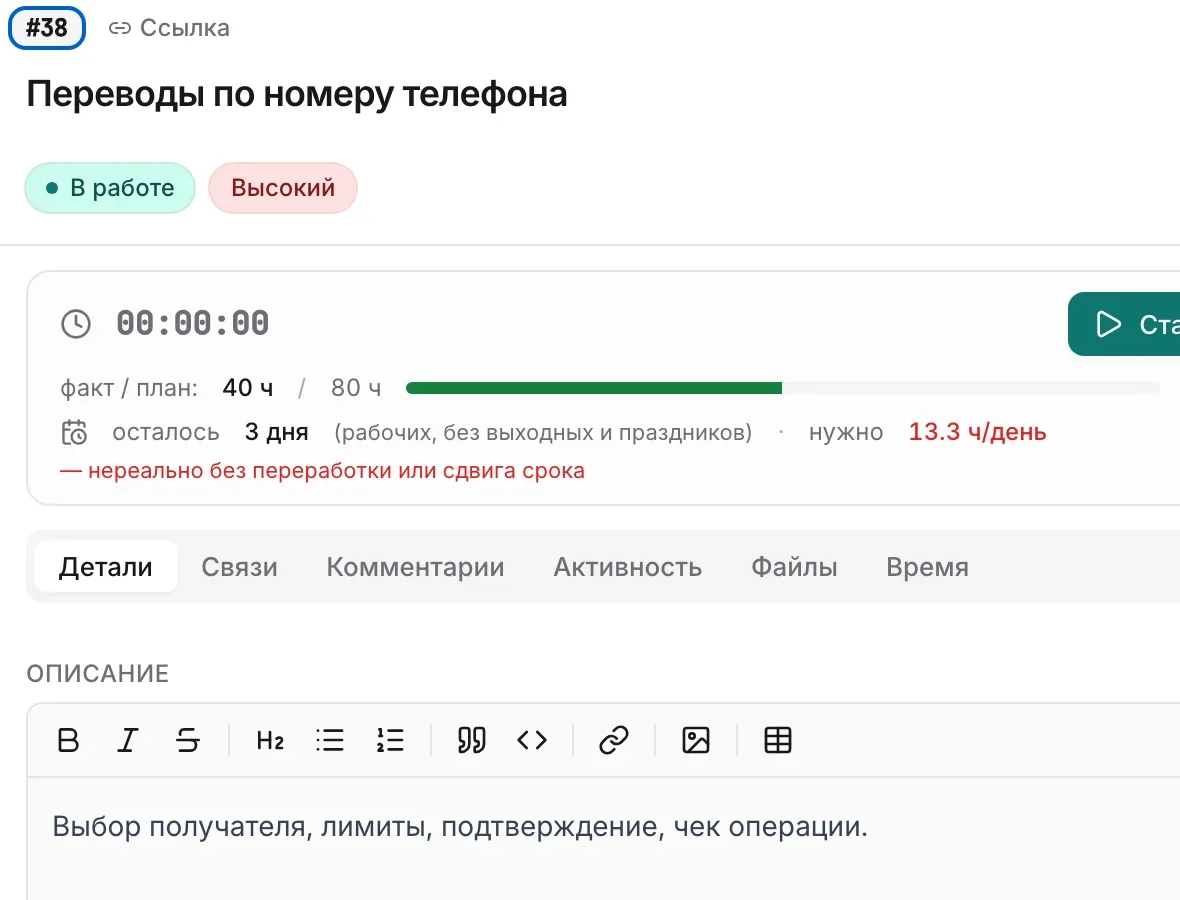This screenshot has height=900, width=1180.
Task: Toggle bold formatting in description editor
Action: pyautogui.click(x=68, y=740)
